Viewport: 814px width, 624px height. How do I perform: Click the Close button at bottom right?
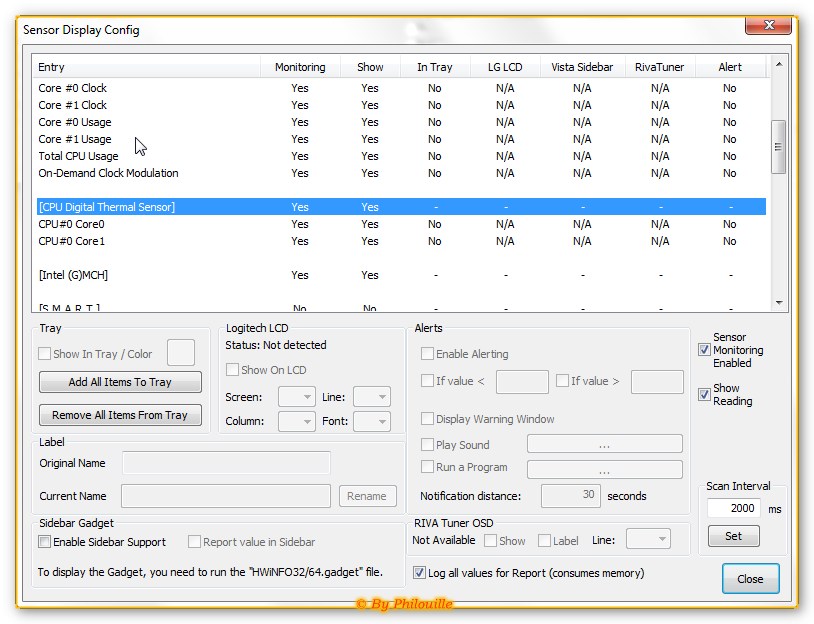pyautogui.click(x=749, y=578)
